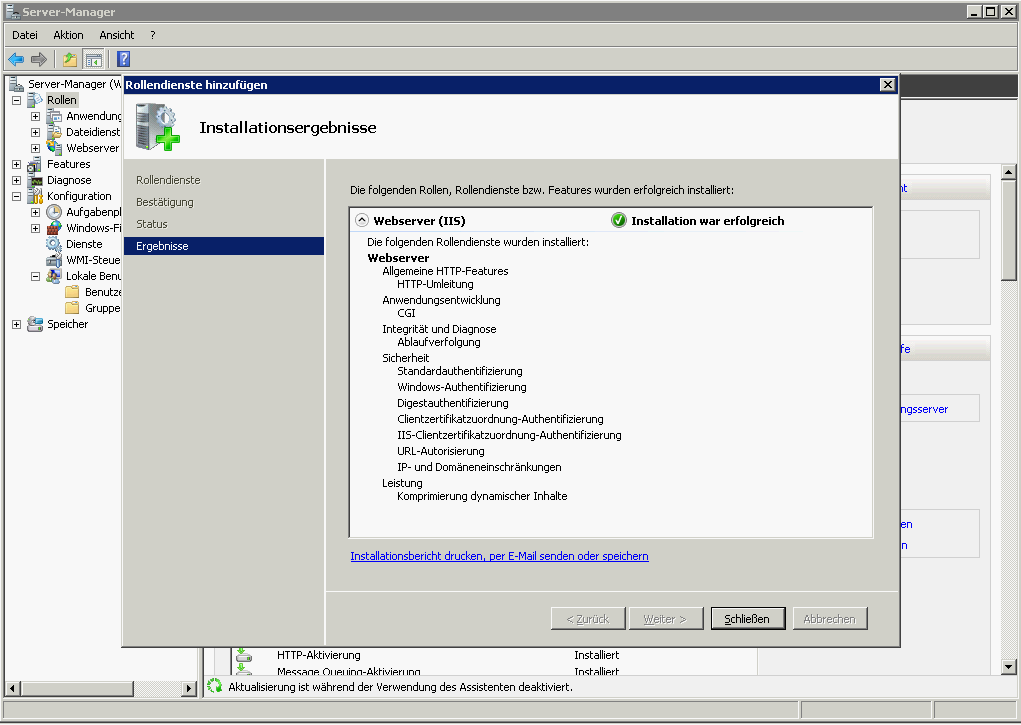Expand the Dateidienste tree node

tap(36, 132)
